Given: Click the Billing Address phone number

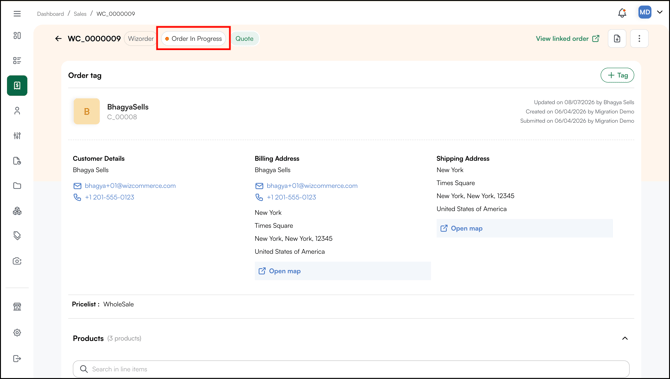Looking at the screenshot, I should (x=291, y=197).
